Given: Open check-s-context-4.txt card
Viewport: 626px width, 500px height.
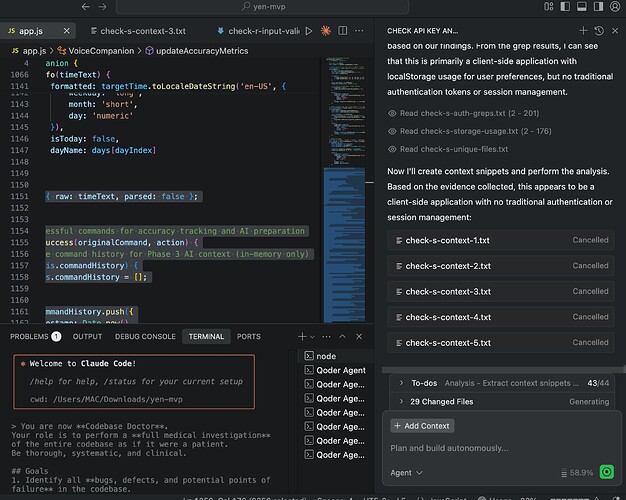Looking at the screenshot, I should coord(501,317).
